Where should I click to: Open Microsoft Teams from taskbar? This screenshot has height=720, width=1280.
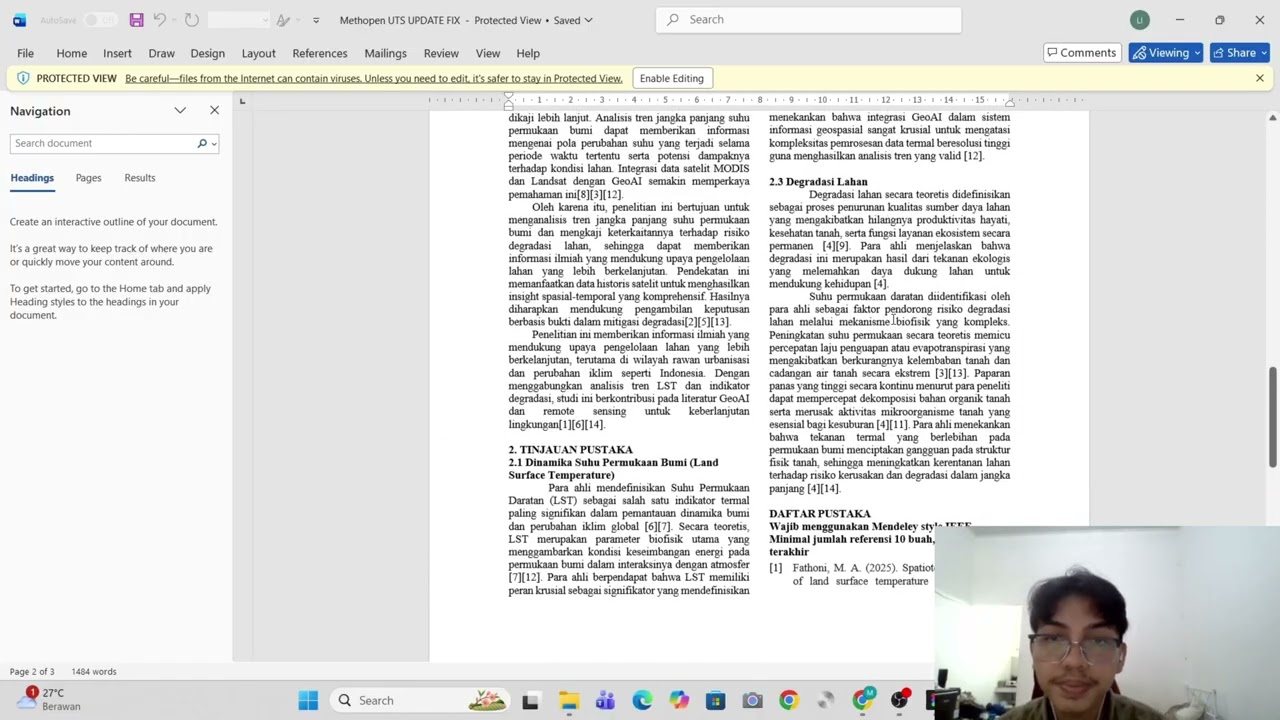tap(605, 701)
